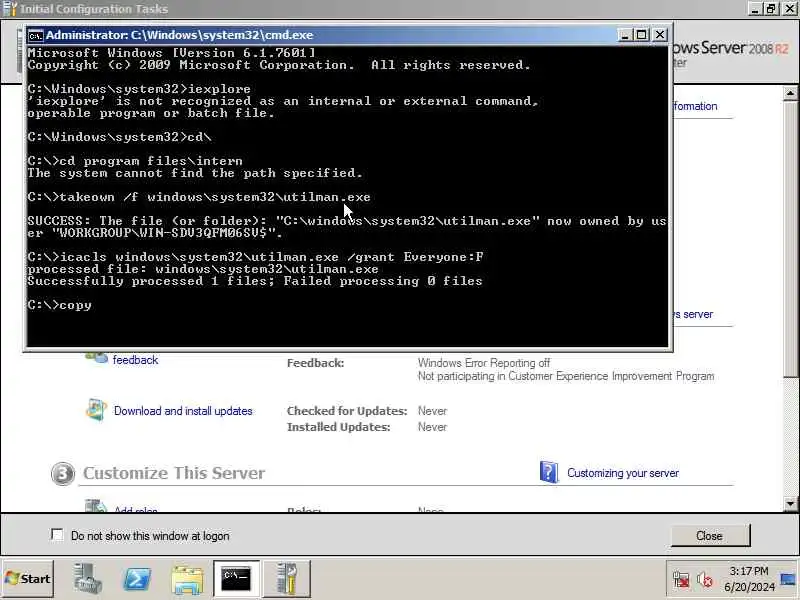Click the copy command line in cmd
The width and height of the screenshot is (800, 600).
pos(60,305)
